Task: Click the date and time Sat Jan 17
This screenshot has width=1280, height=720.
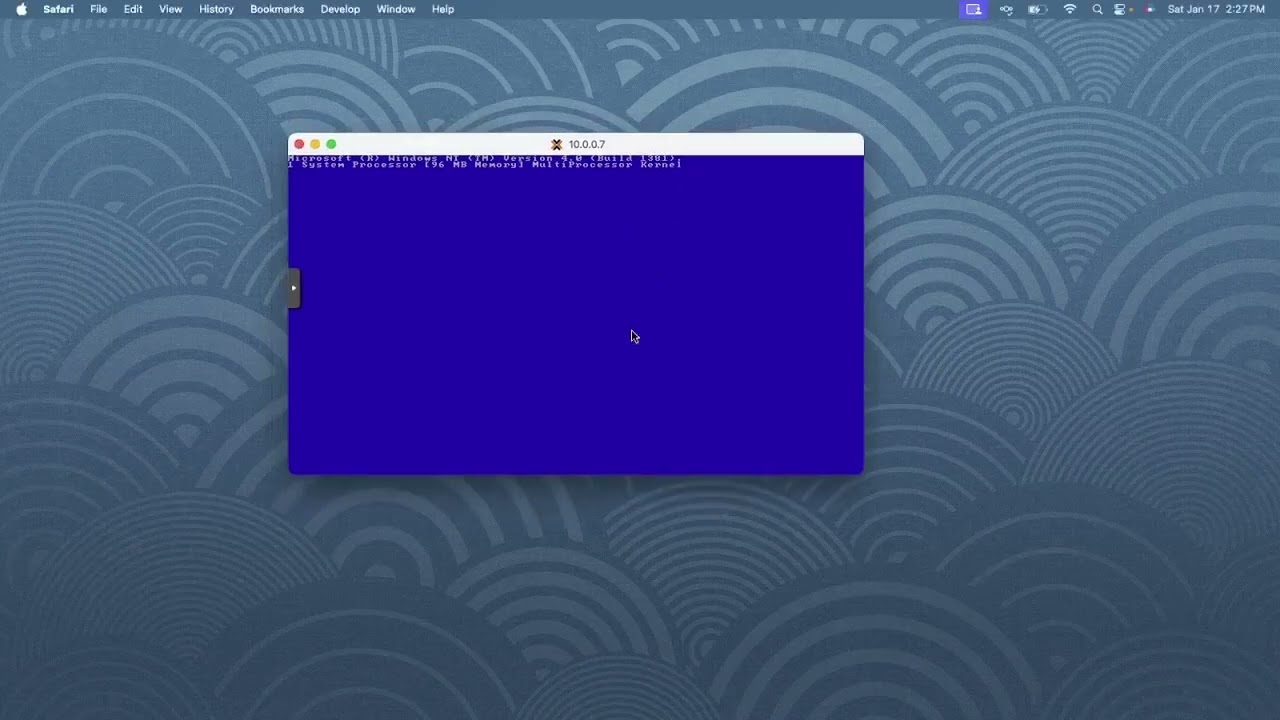Action: pos(1216,9)
